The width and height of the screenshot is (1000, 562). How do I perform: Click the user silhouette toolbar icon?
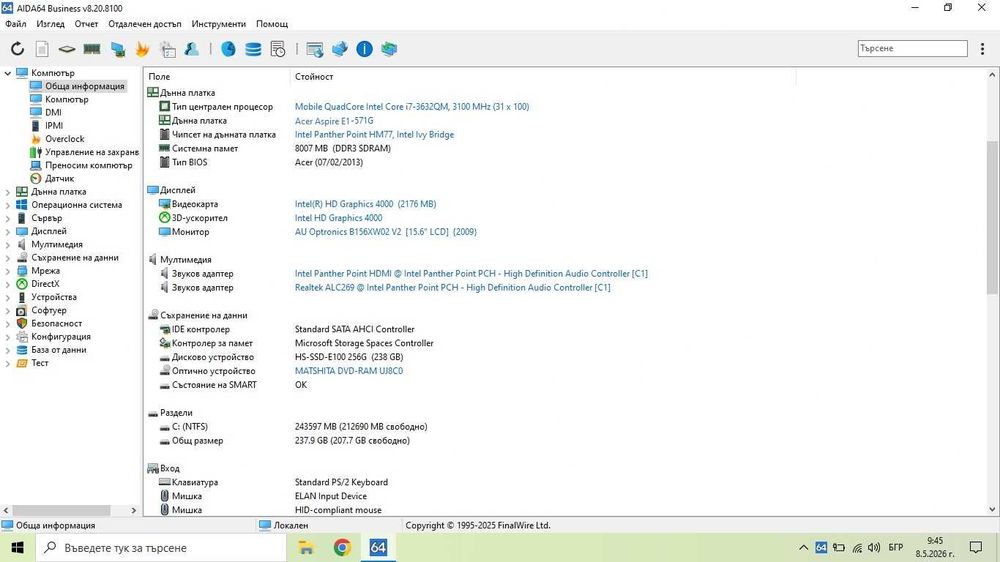[x=191, y=48]
